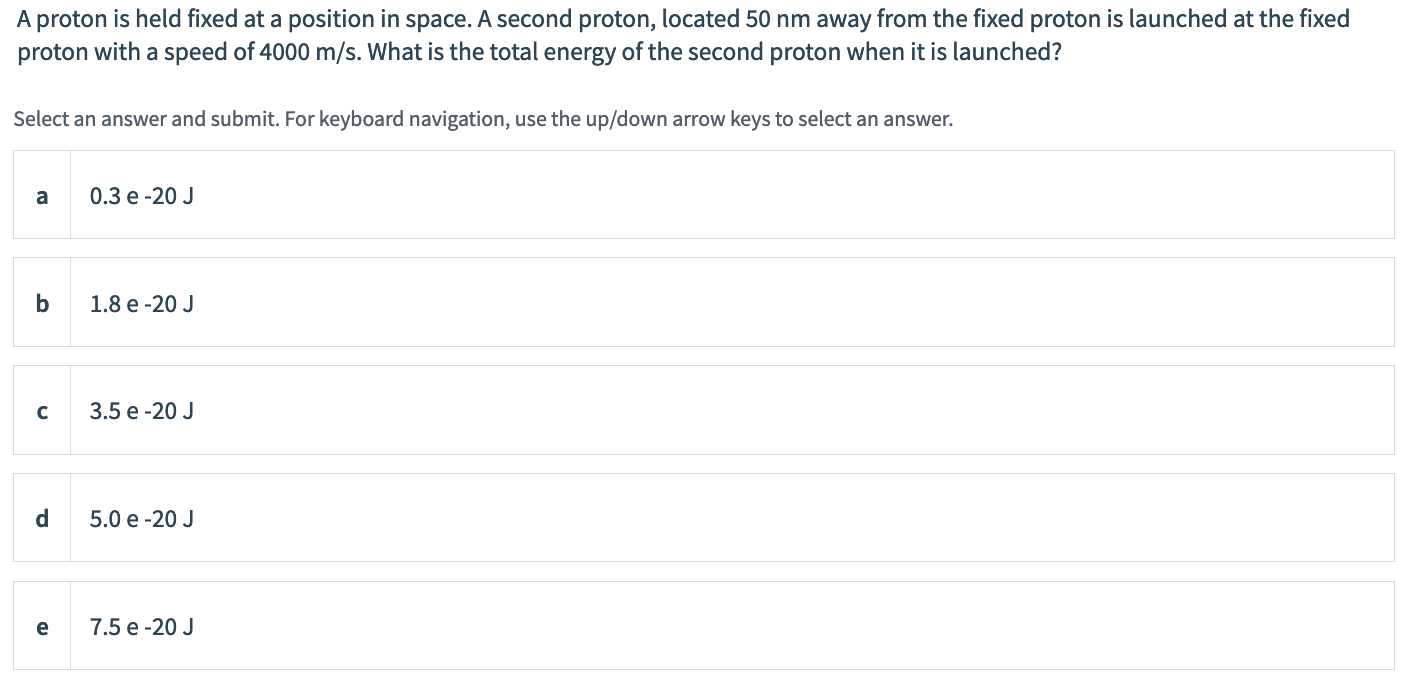Select answer option c, 3.5 e -20 J
Image resolution: width=1416 pixels, height=680 pixels.
(x=700, y=410)
